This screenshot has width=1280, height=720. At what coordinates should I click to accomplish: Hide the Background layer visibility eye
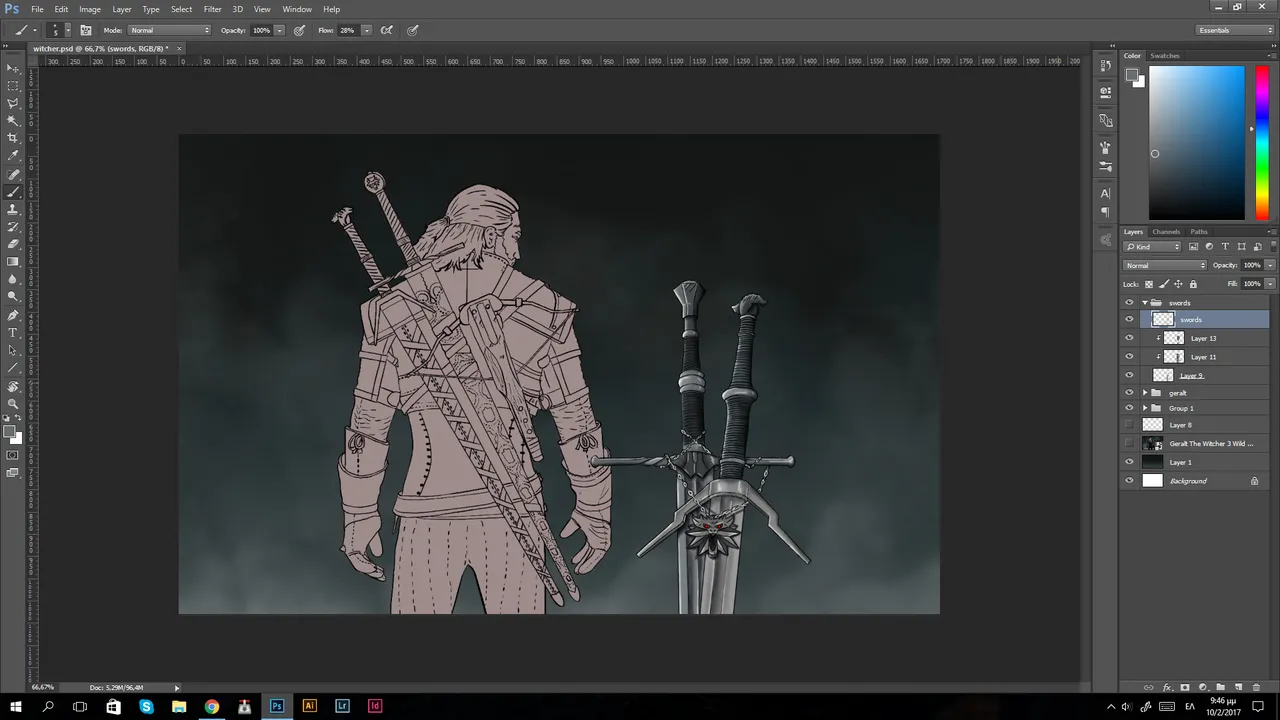tap(1129, 481)
